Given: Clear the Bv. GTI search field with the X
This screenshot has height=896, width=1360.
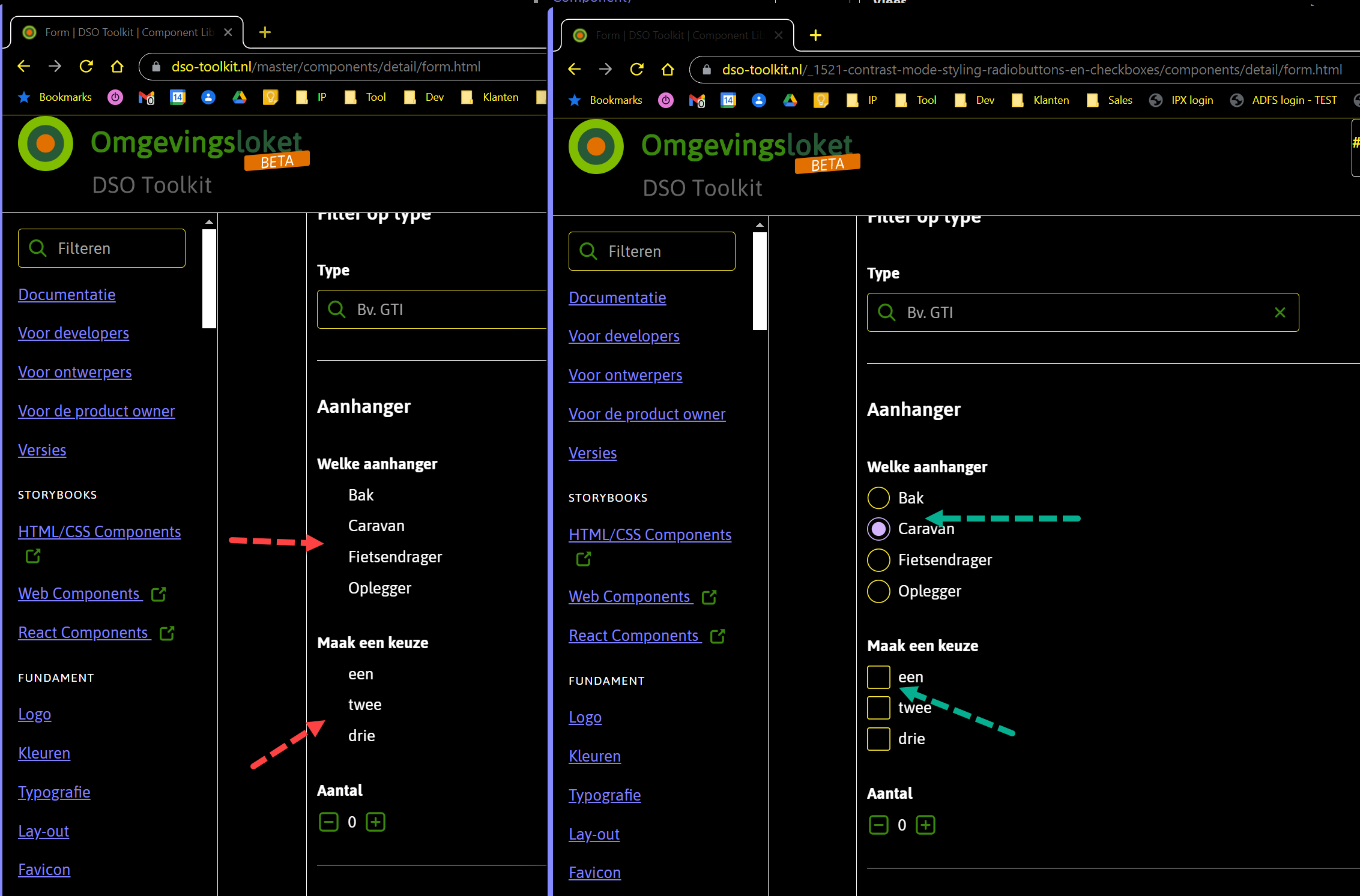Looking at the screenshot, I should [x=1280, y=312].
